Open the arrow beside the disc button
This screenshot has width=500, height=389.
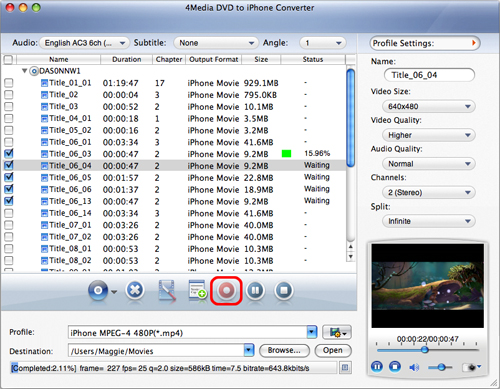point(114,292)
